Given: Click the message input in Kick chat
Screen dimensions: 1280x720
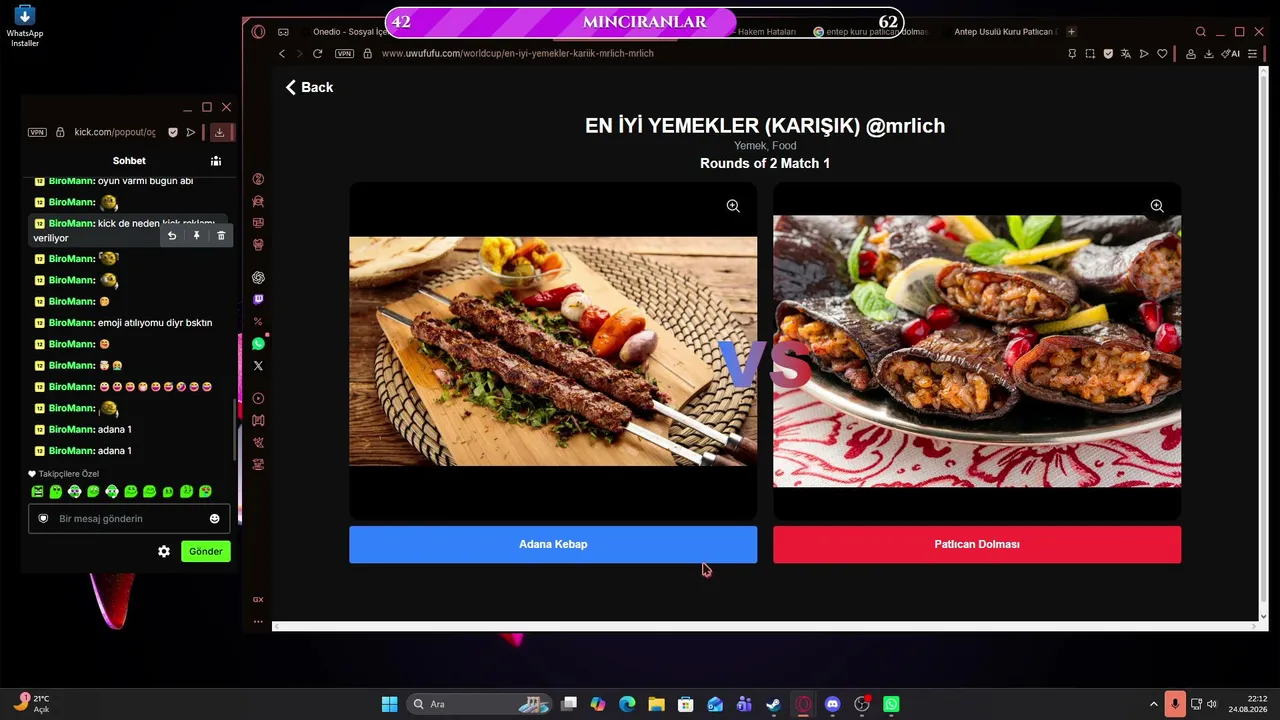Looking at the screenshot, I should (x=129, y=519).
